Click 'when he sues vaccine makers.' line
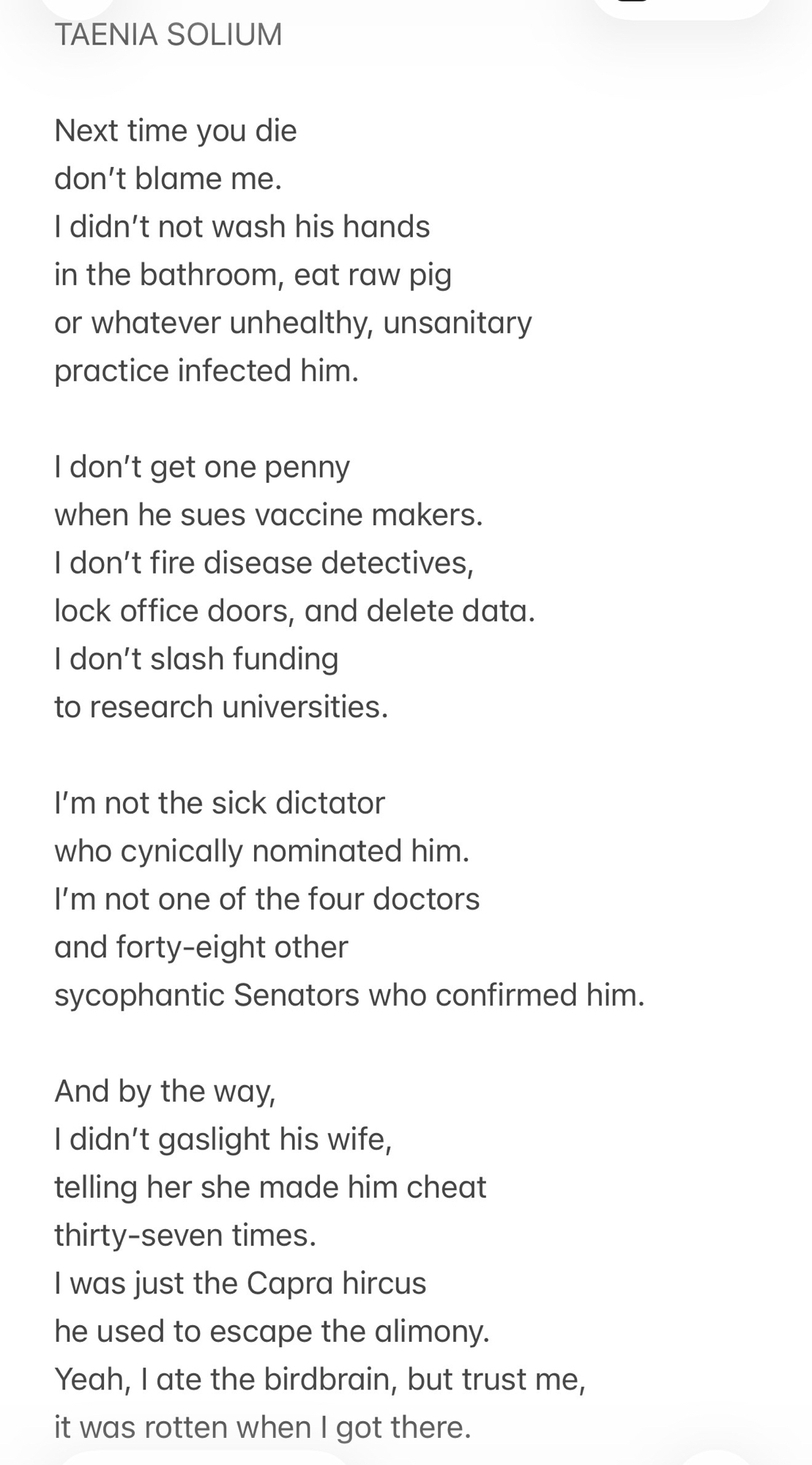The image size is (812, 1465). [269, 515]
